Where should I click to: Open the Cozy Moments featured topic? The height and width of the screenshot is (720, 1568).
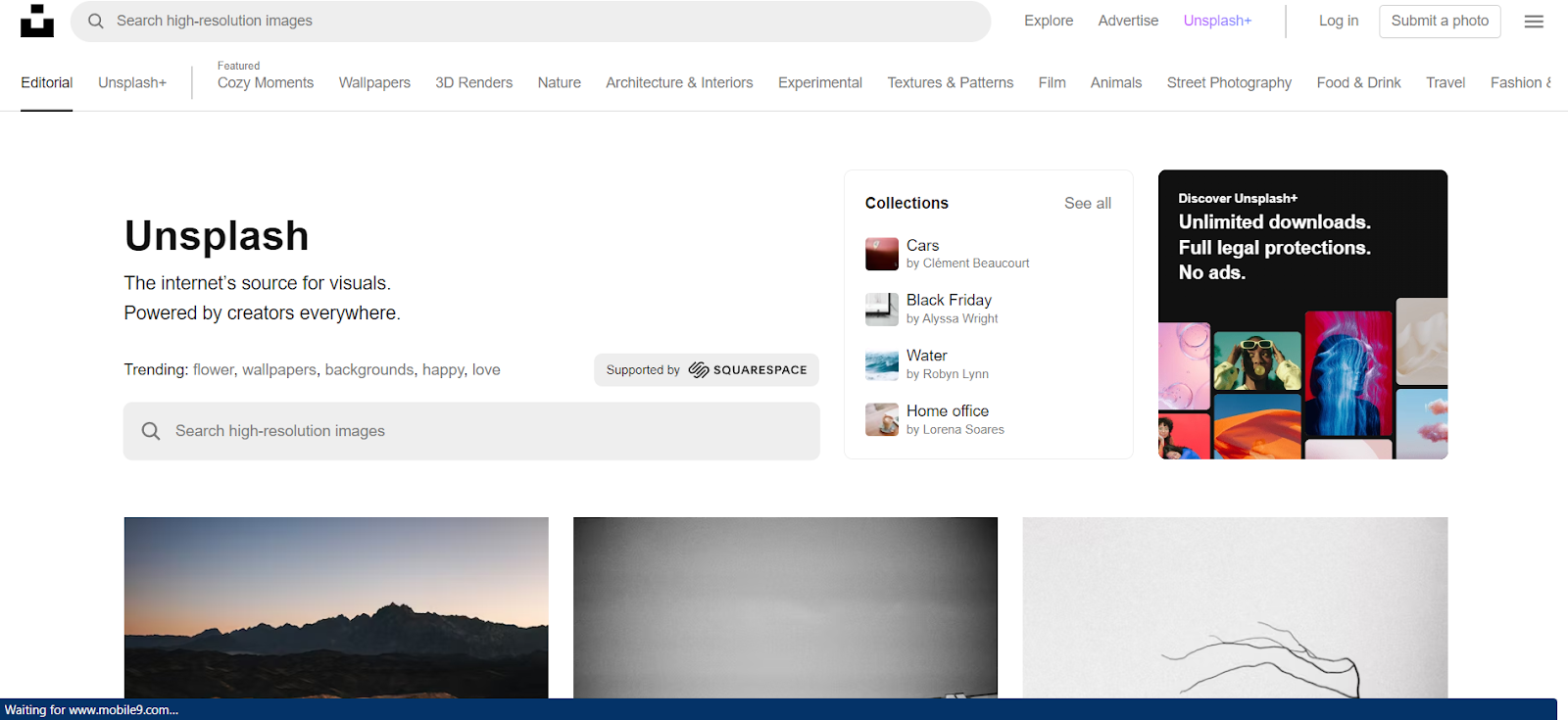266,82
